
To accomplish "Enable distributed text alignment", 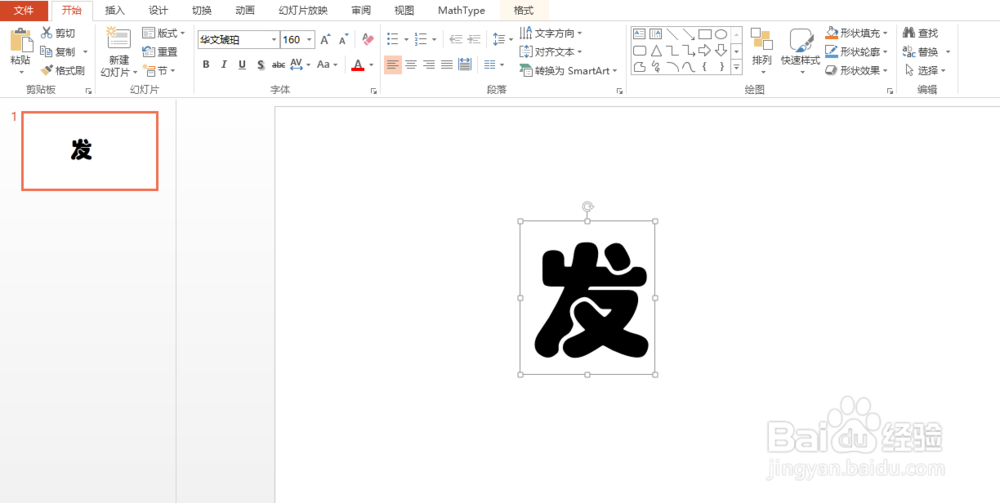I will click(x=465, y=64).
